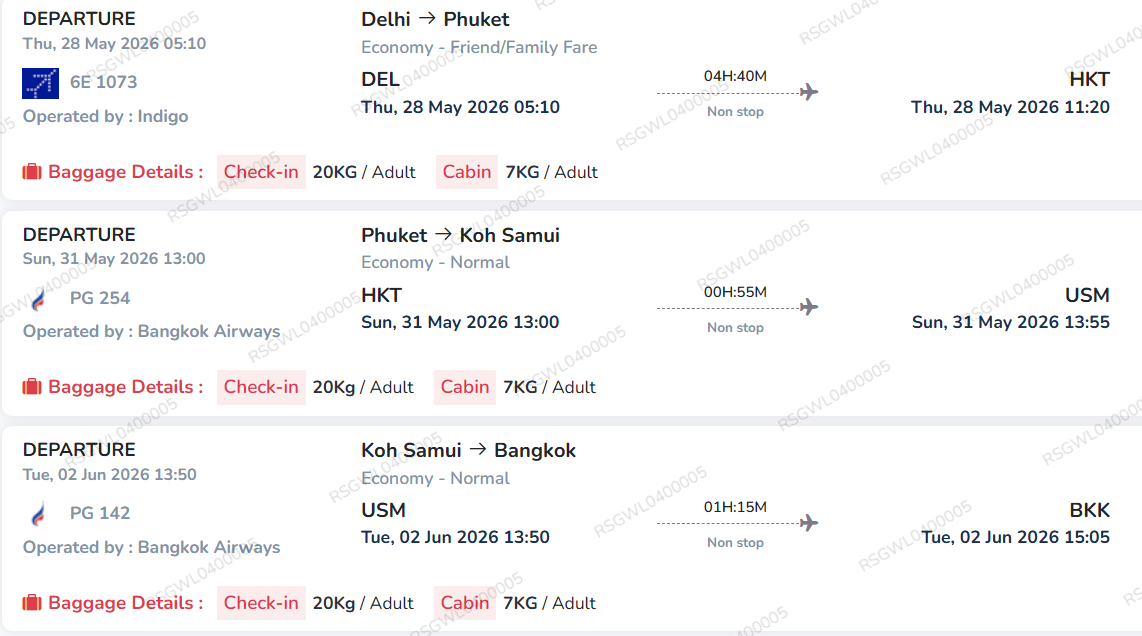This screenshot has height=636, width=1142.
Task: Click the airplane icon on HKT–USM route
Action: pyautogui.click(x=809, y=307)
